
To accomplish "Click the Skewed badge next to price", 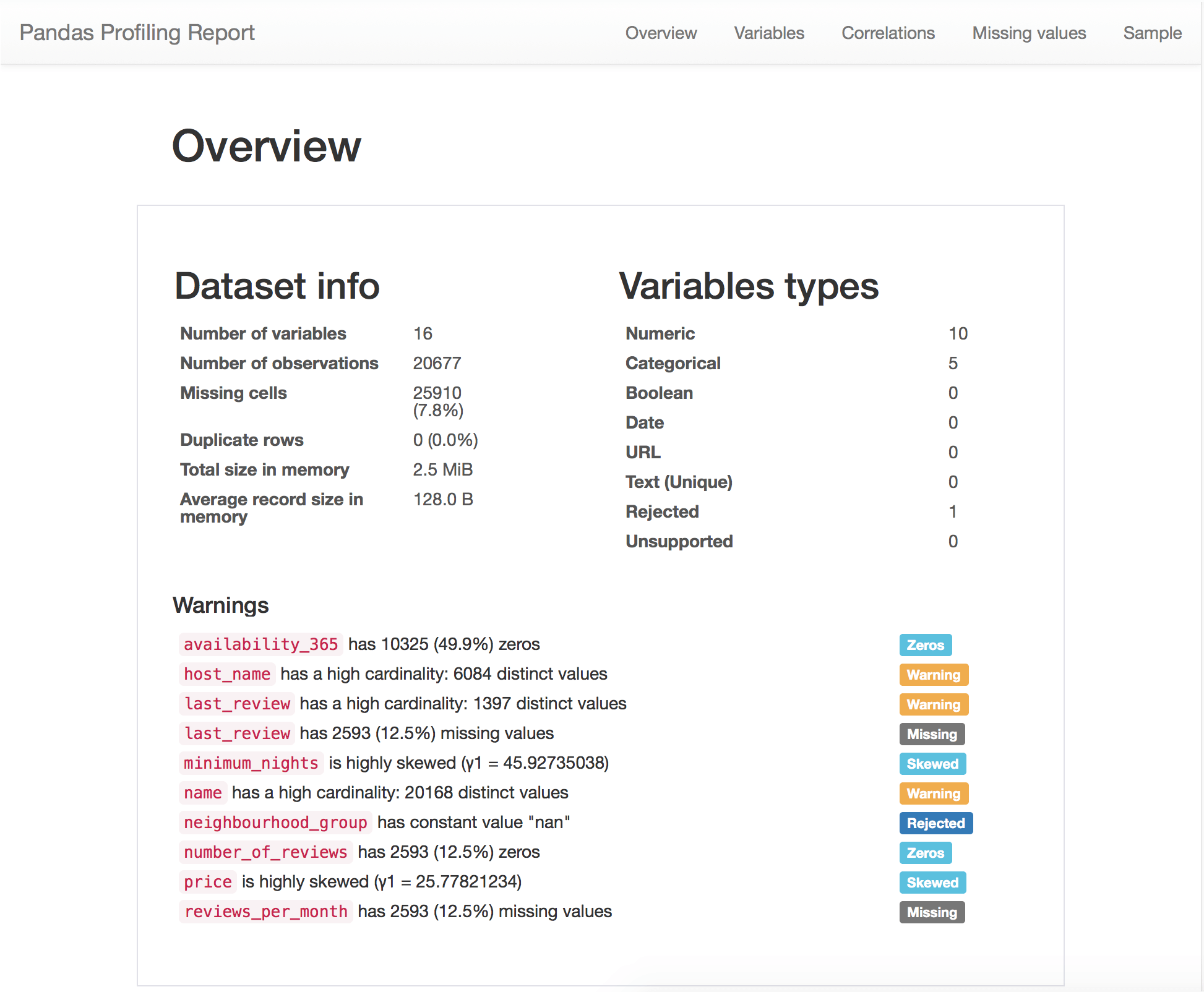I will coord(932,883).
